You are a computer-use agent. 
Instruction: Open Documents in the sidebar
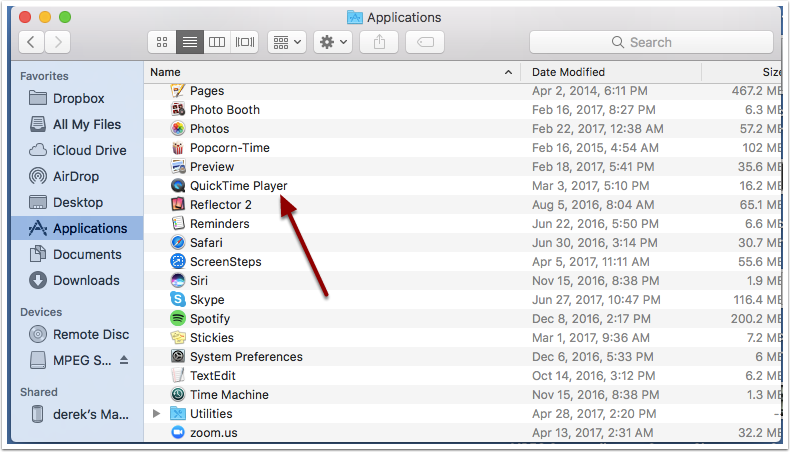click(x=77, y=254)
